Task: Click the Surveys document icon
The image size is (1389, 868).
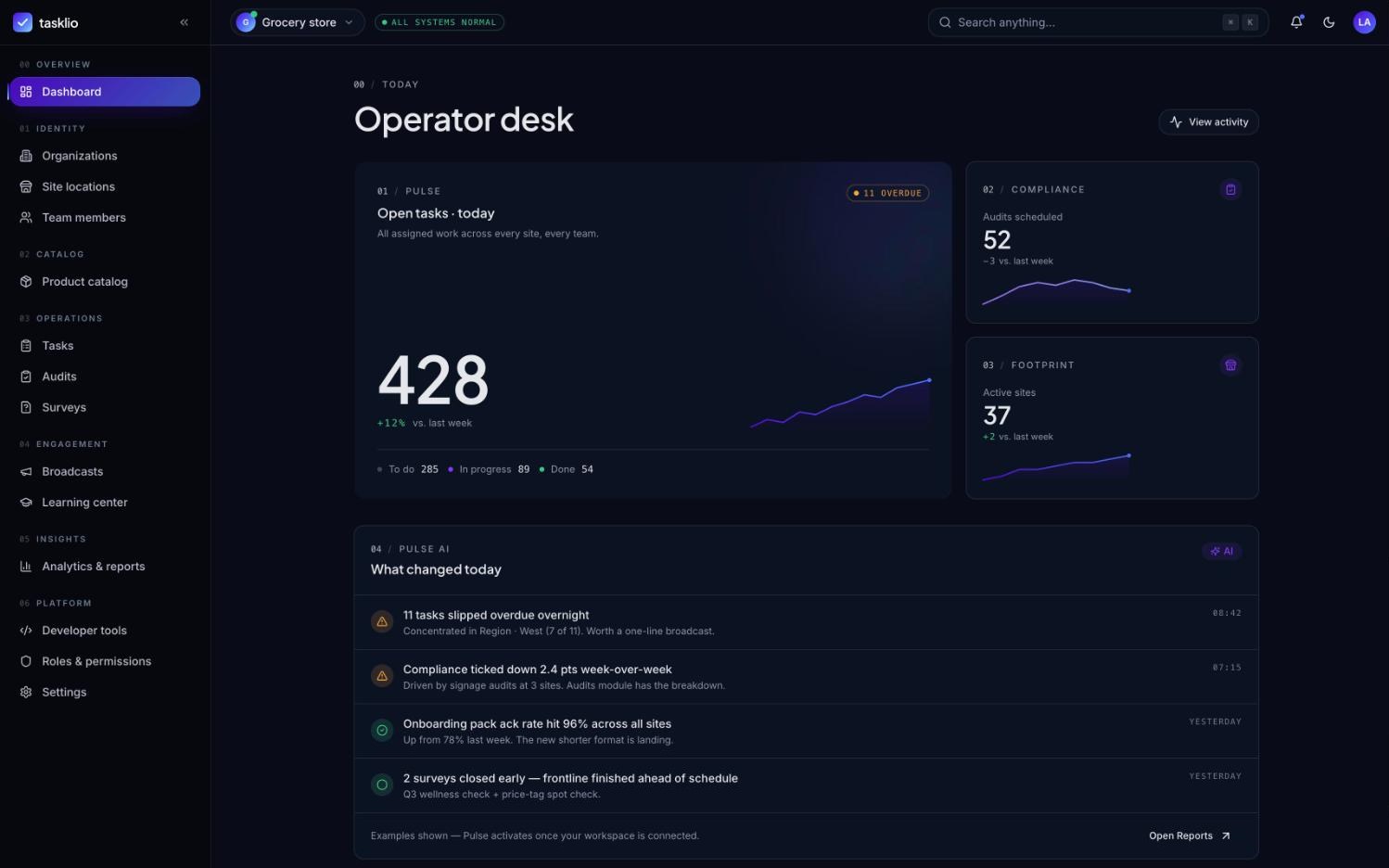Action: pyautogui.click(x=26, y=407)
